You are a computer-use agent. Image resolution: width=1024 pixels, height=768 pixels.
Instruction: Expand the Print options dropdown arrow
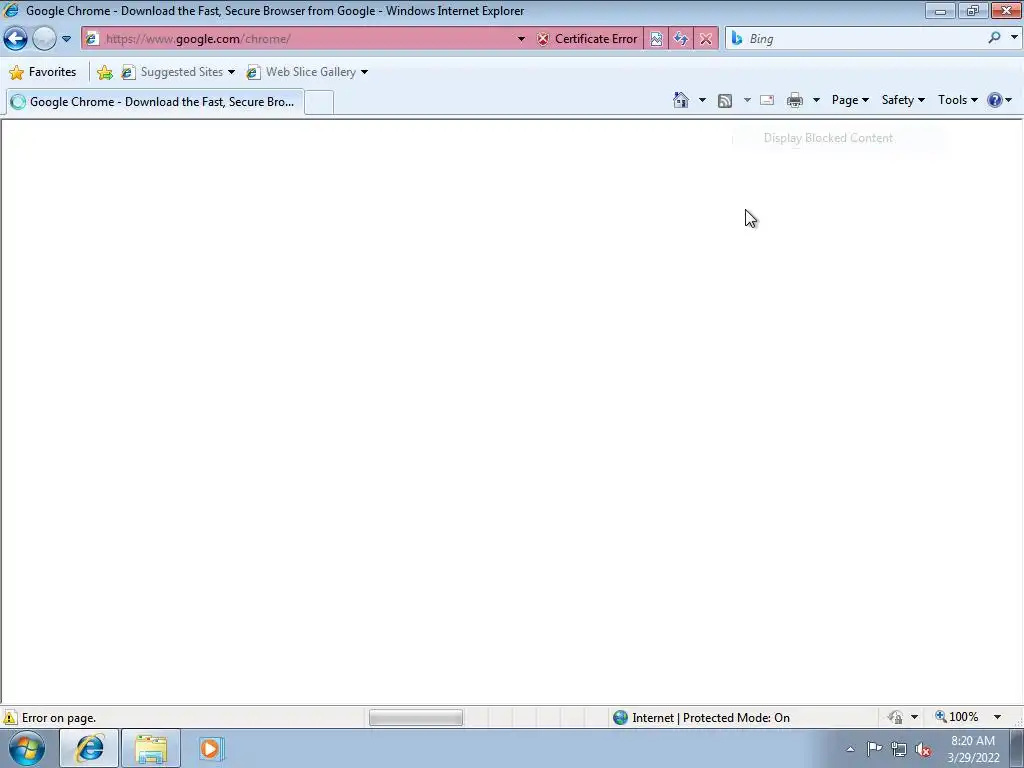[816, 100]
